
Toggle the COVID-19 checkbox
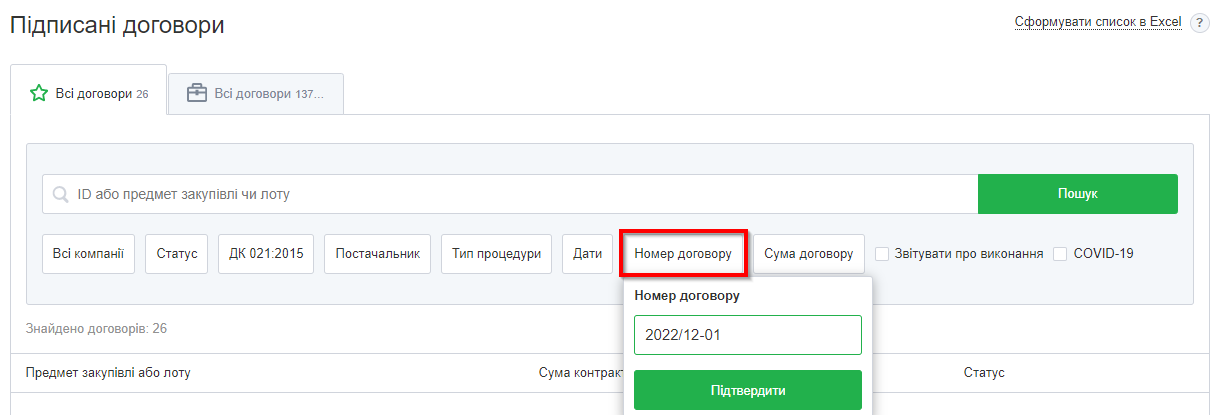[1060, 254]
